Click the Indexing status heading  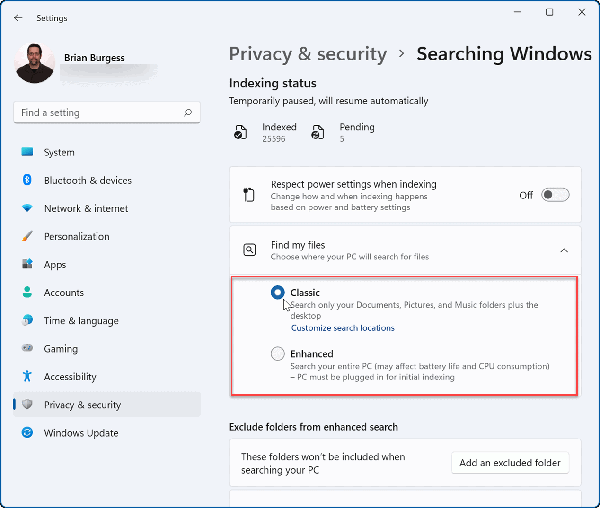click(x=272, y=83)
